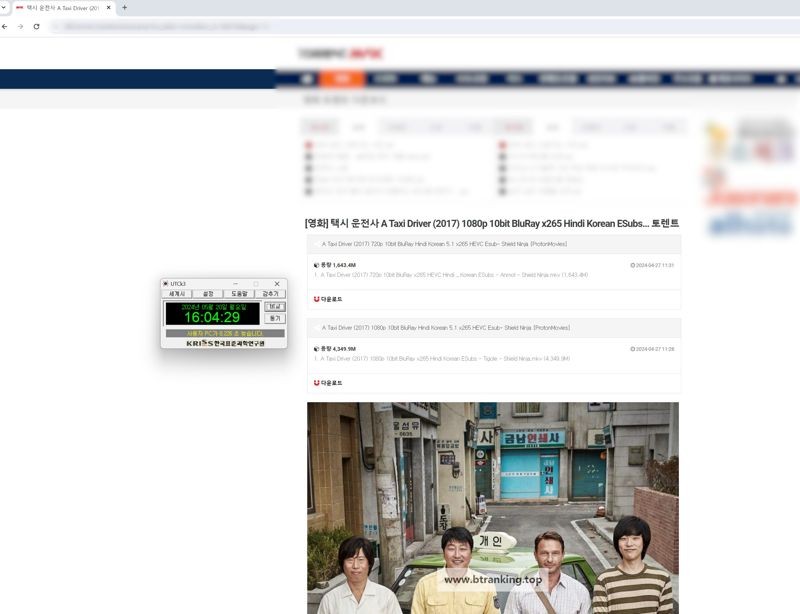Click the post title 택시 운전사 A Taxi Driver
The height and width of the screenshot is (614, 800).
[x=491, y=224]
